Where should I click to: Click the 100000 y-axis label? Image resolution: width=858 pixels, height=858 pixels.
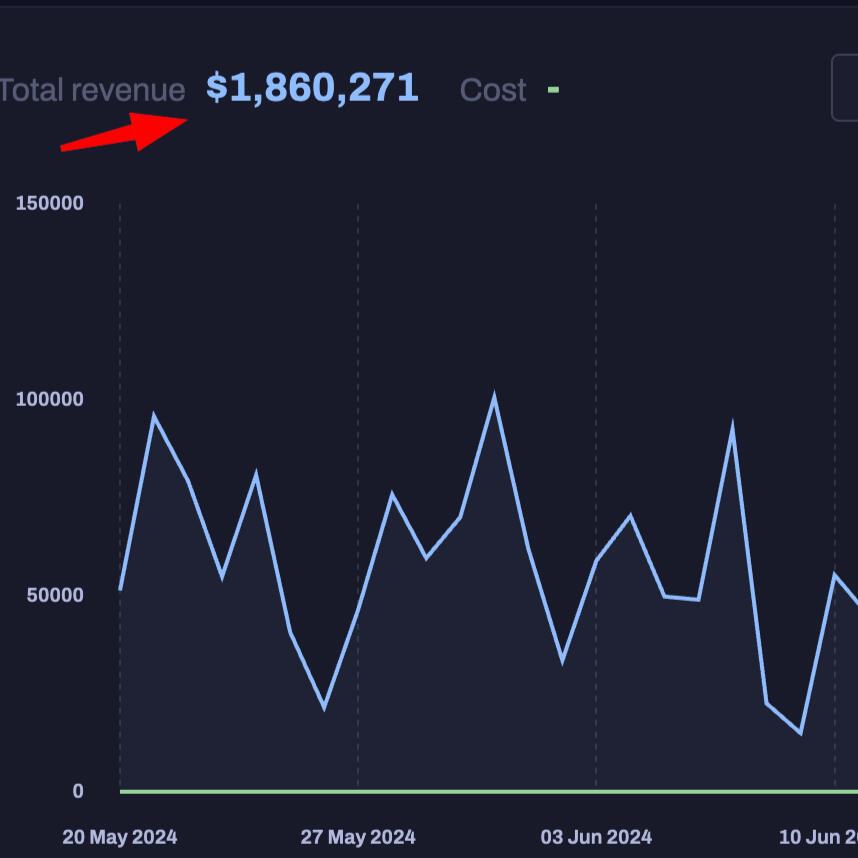[x=49, y=399]
